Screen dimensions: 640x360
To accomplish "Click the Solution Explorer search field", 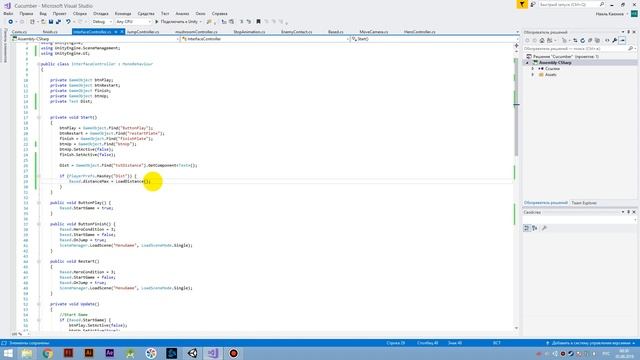I will click(x=579, y=49).
